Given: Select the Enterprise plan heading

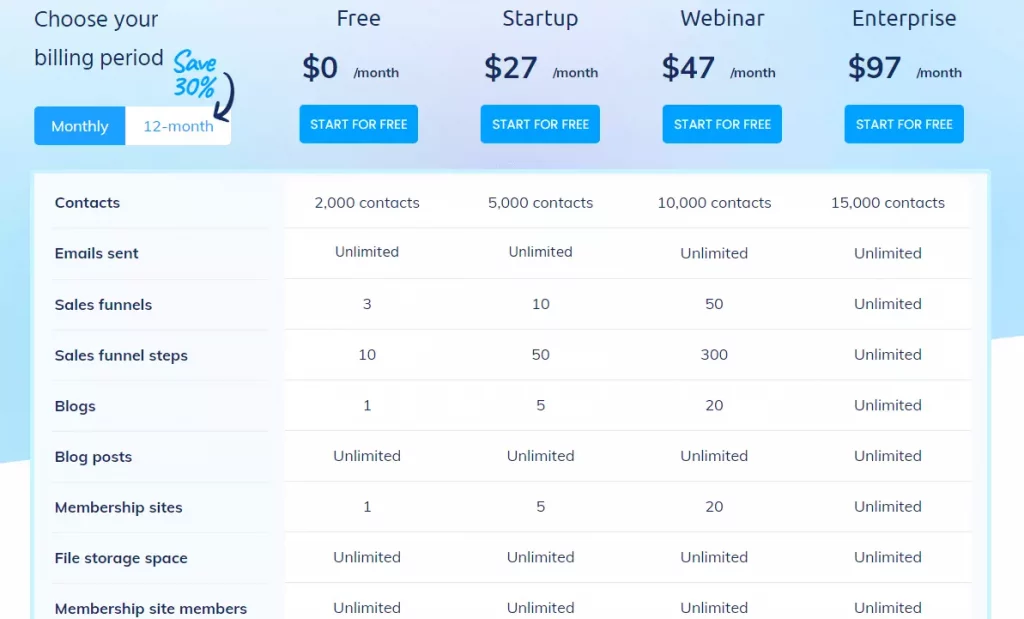Looking at the screenshot, I should 904,18.
